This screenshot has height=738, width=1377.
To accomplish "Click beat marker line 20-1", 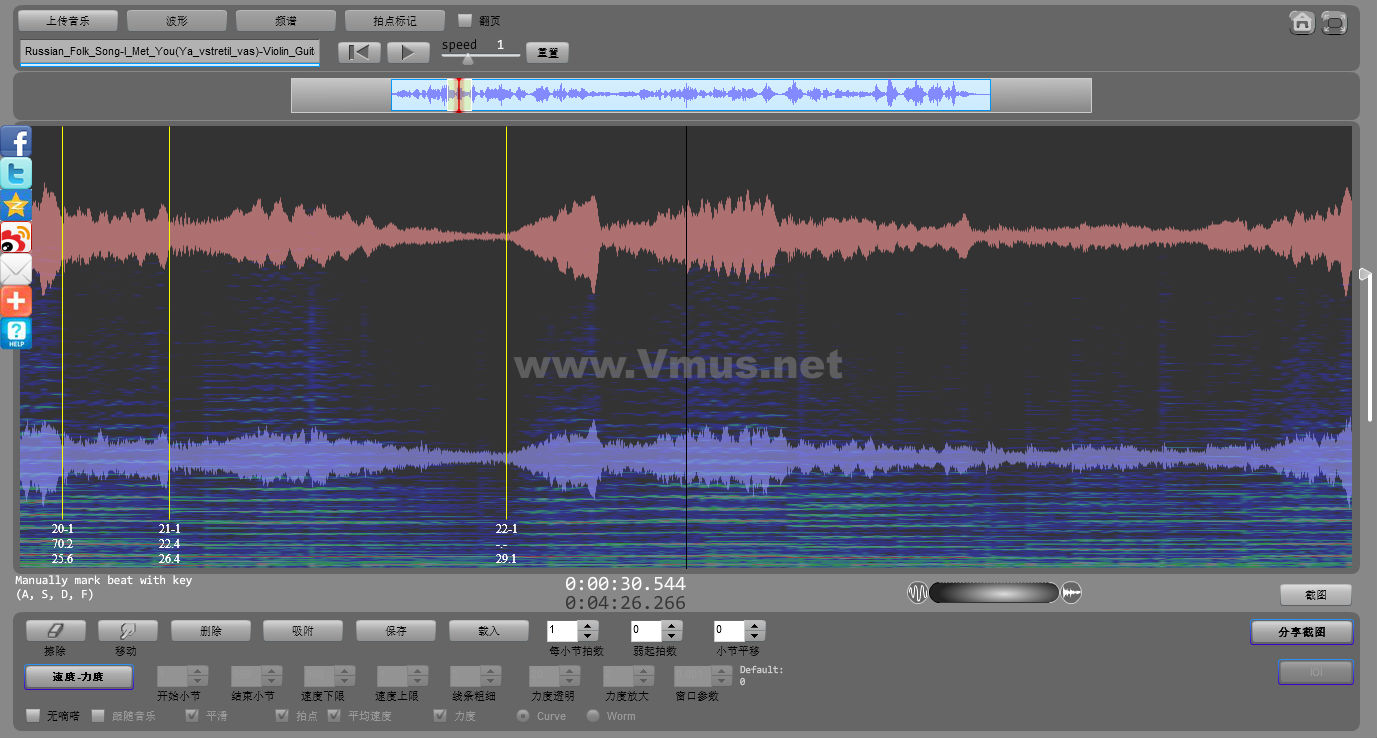I will (x=63, y=320).
